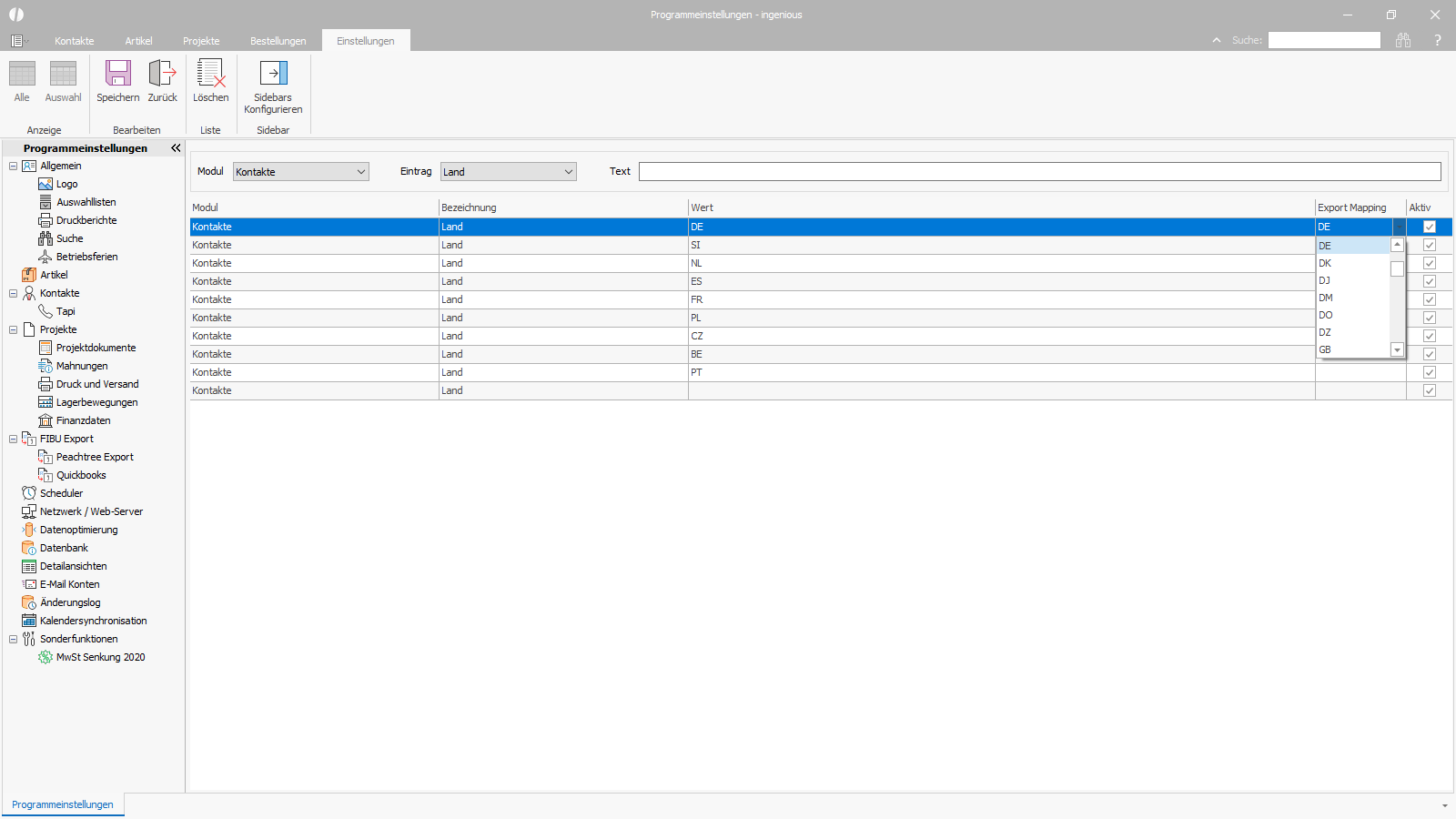This screenshot has height=819, width=1456.
Task: Open Quickbooks settings
Action: tap(81, 475)
